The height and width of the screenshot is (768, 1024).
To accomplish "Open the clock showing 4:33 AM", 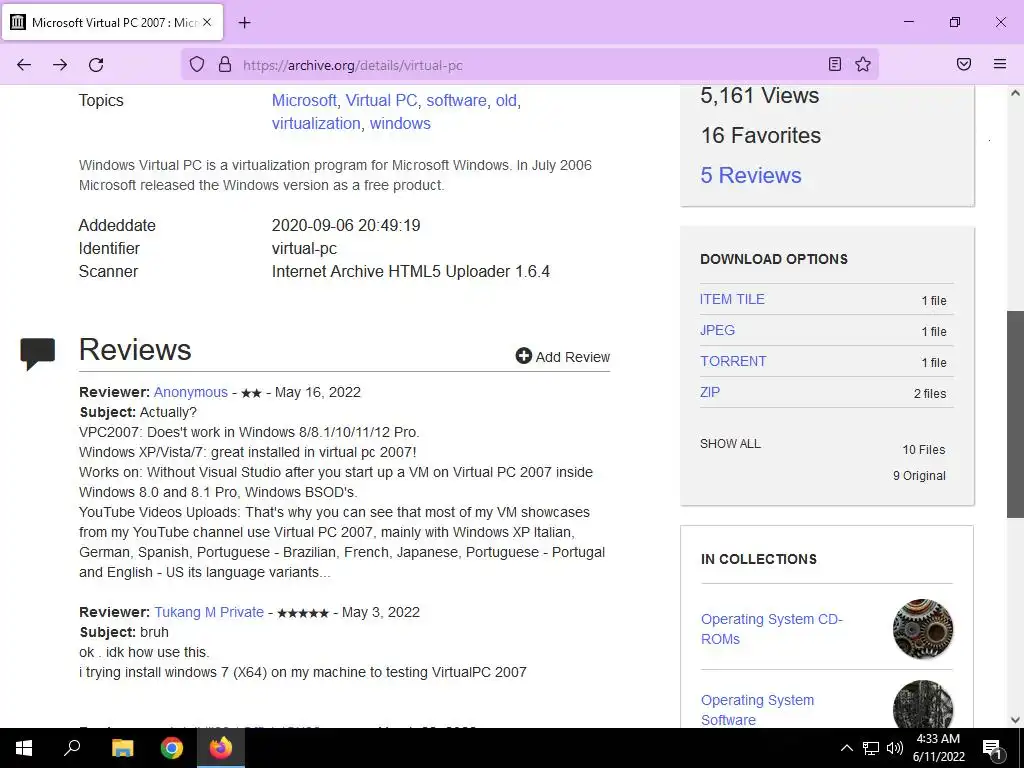I will point(938,748).
